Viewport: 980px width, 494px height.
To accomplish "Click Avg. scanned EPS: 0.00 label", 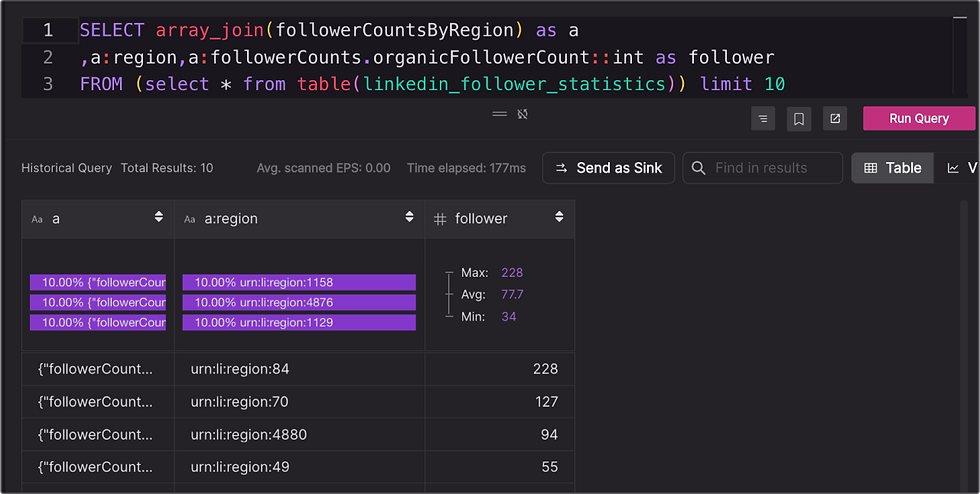I will pyautogui.click(x=323, y=168).
